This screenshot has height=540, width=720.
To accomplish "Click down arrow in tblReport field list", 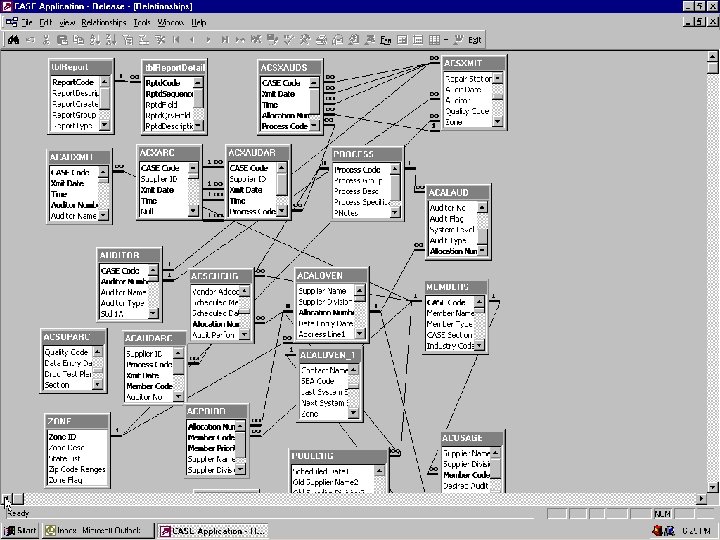I will click(105, 124).
